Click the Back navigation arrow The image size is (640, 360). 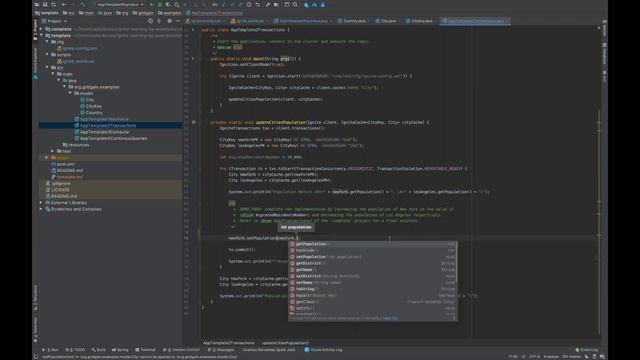tap(64, 4)
